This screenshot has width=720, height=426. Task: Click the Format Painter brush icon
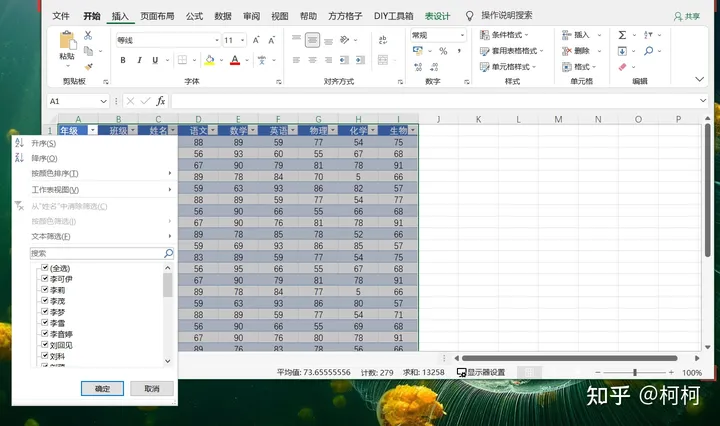89,67
